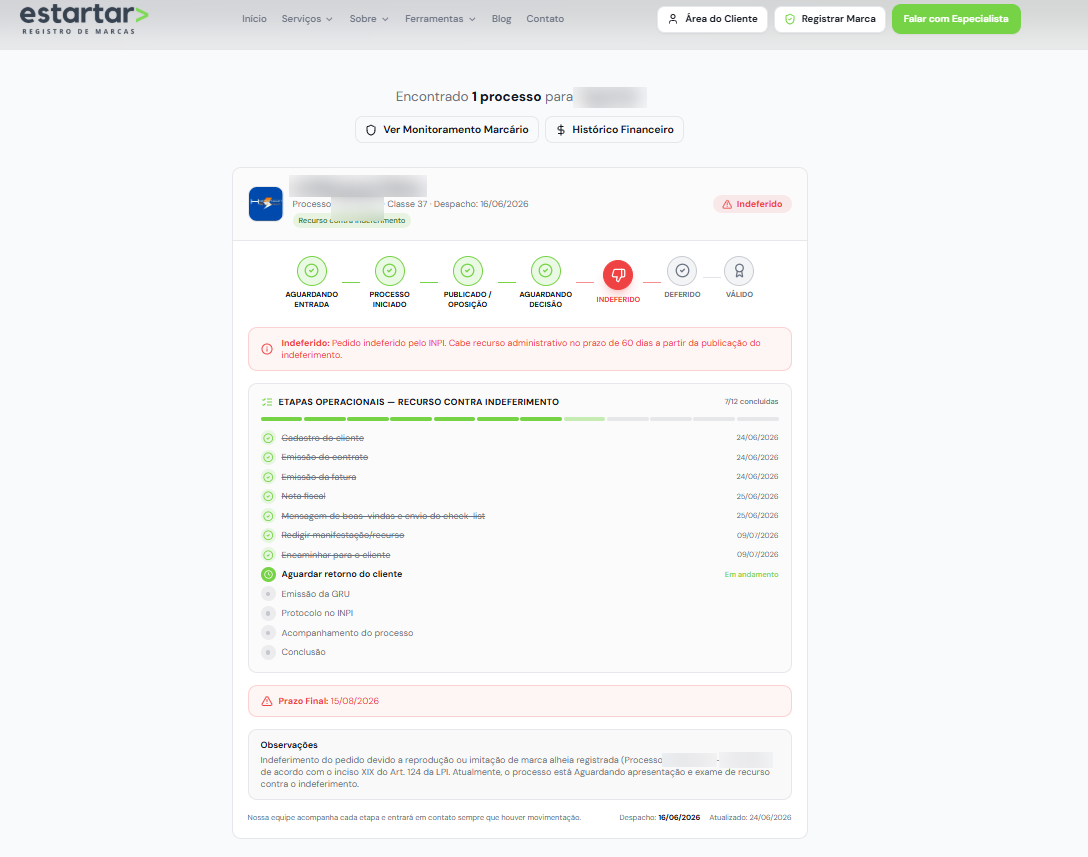This screenshot has height=857, width=1088.
Task: Click the warning icon beside Prazo Final
Action: (267, 701)
